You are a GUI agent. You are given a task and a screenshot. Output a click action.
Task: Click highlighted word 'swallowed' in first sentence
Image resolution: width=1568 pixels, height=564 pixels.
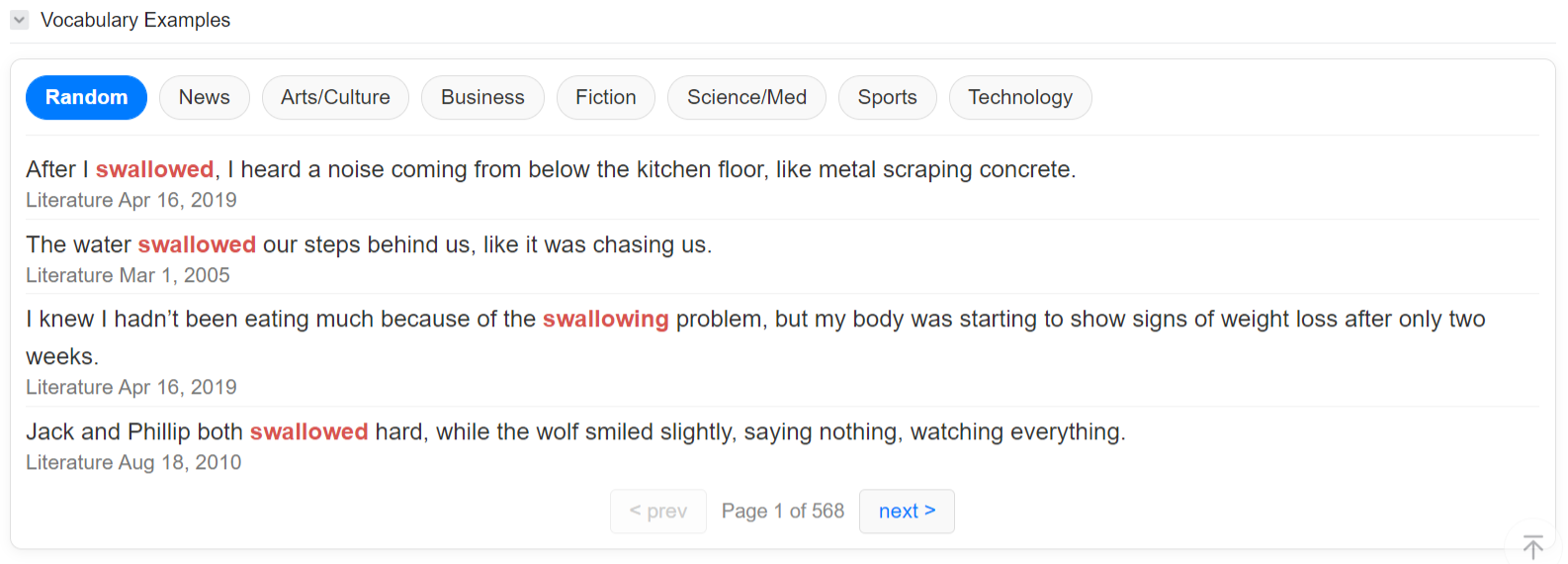point(154,169)
